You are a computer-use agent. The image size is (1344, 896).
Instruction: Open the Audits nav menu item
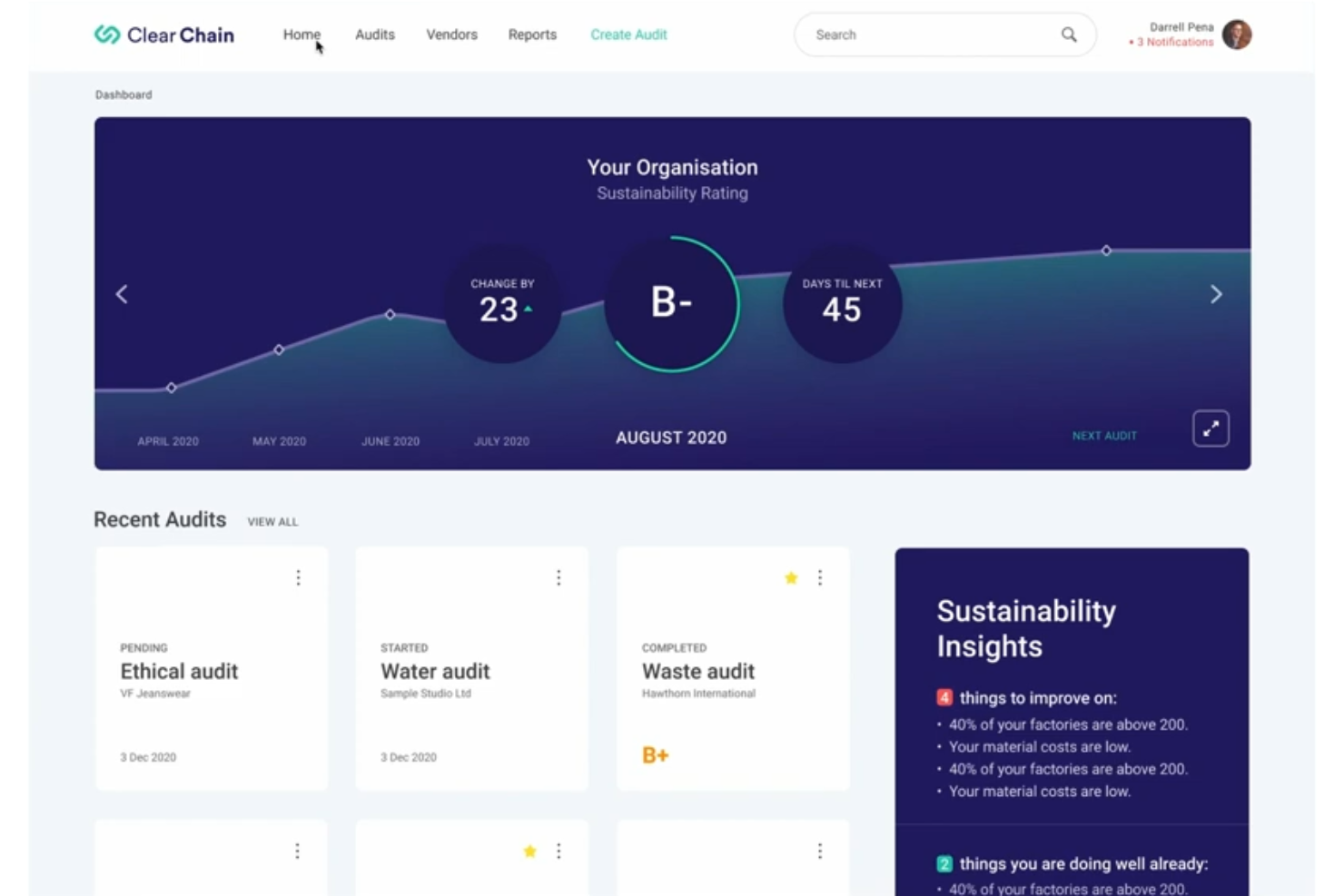click(374, 34)
